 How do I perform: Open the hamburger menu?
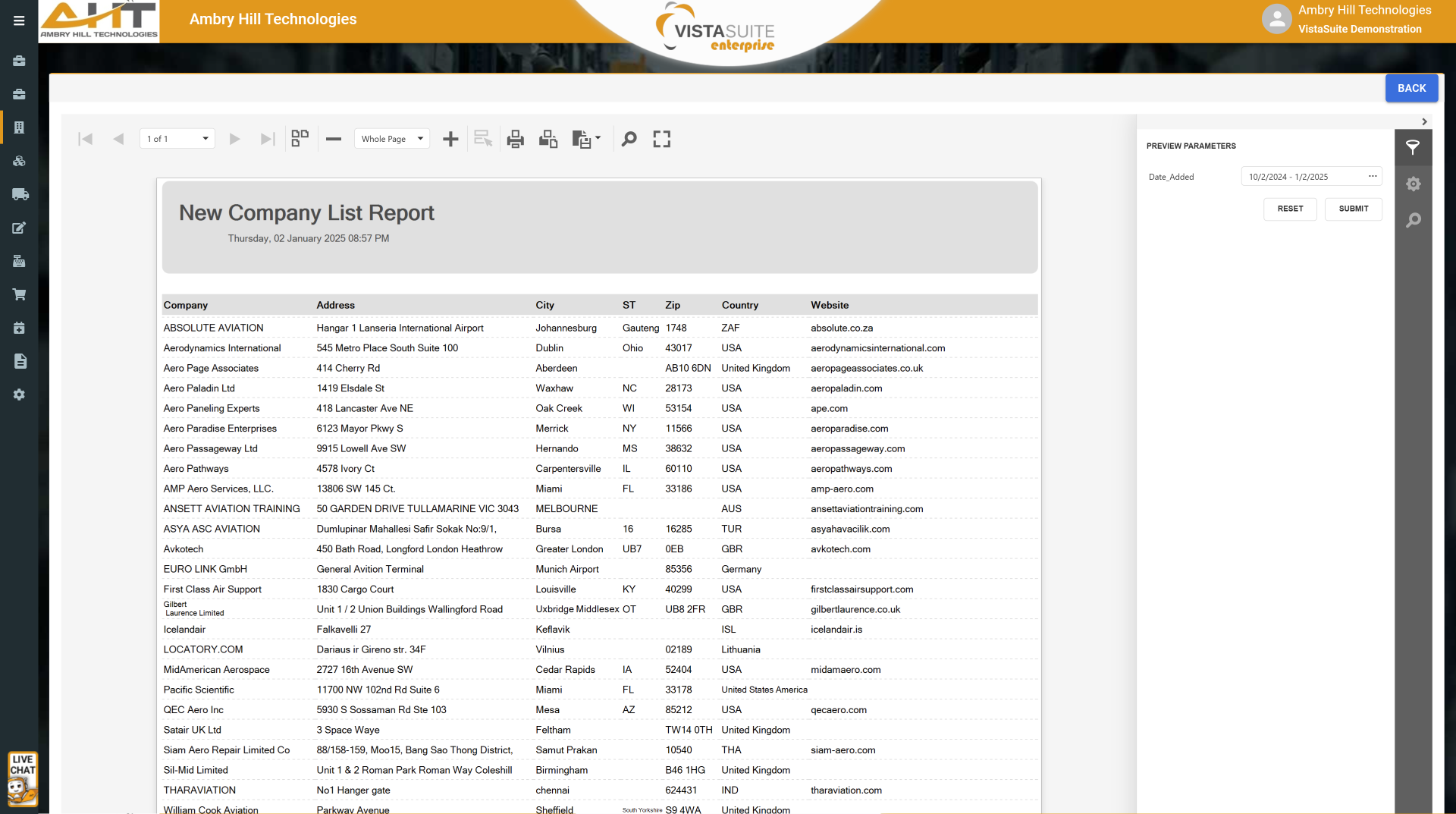click(x=19, y=20)
